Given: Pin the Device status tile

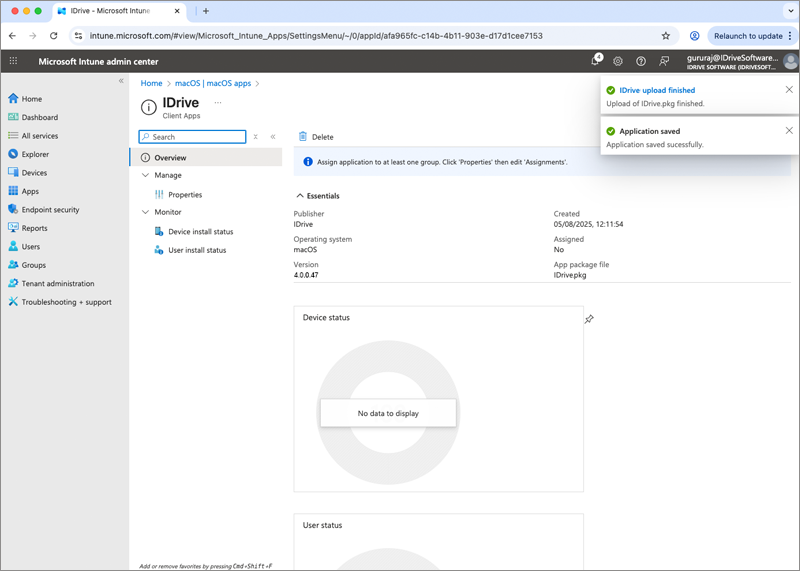Looking at the screenshot, I should [589, 319].
